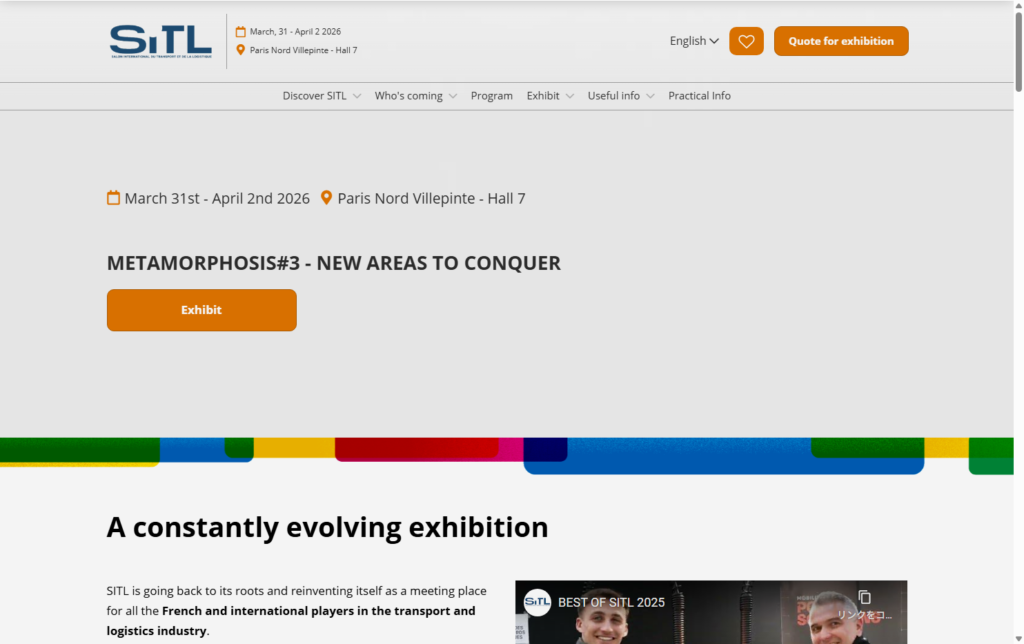The width and height of the screenshot is (1024, 644).
Task: Click the SITL logo in the header
Action: point(161,41)
